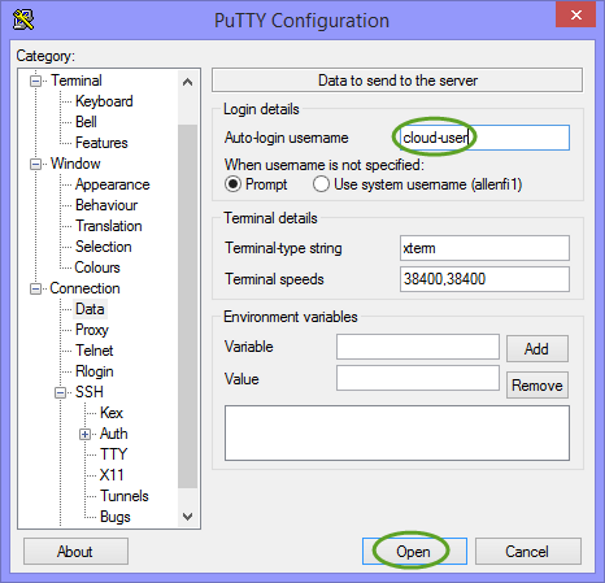Focus the Auto-login username field
The height and width of the screenshot is (583, 605).
click(x=484, y=137)
